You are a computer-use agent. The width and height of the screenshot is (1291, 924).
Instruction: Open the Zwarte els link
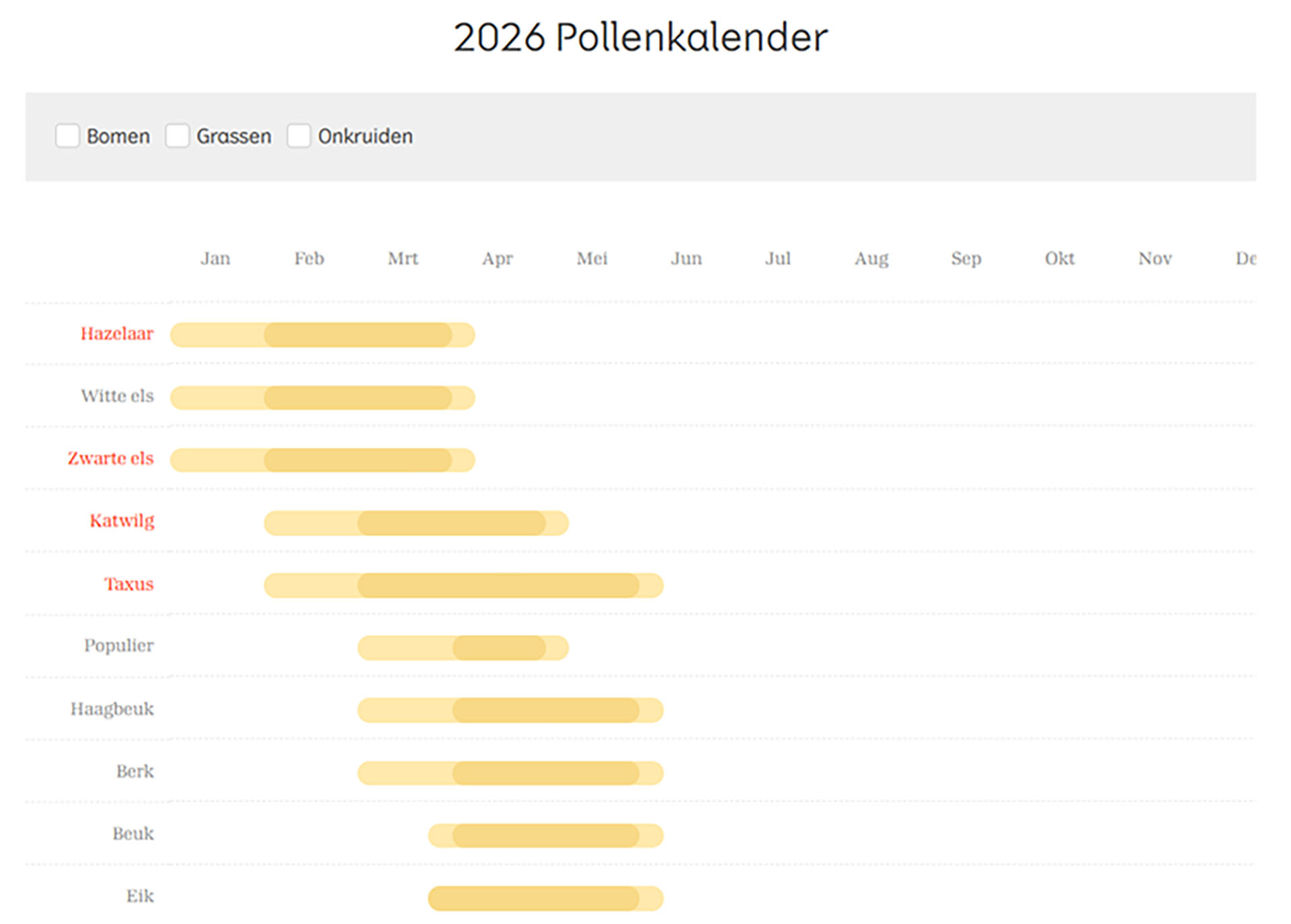tap(111, 459)
